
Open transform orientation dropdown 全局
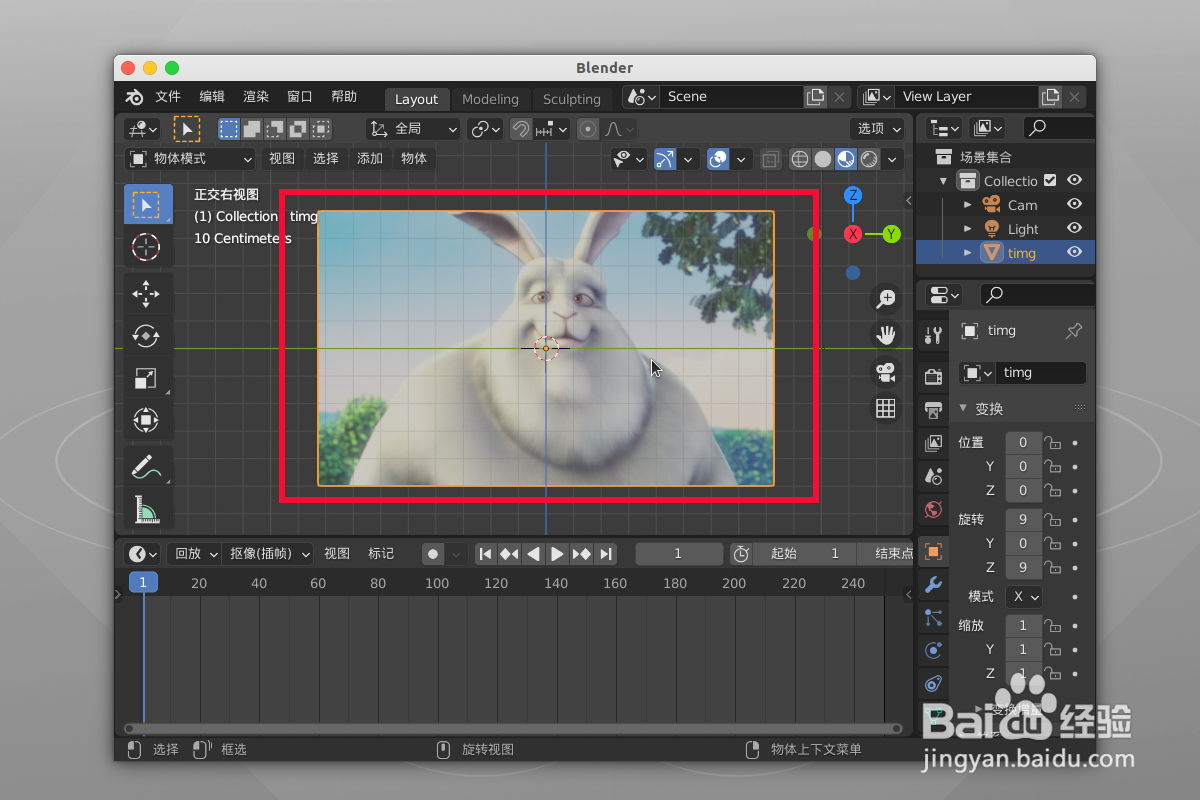[413, 129]
